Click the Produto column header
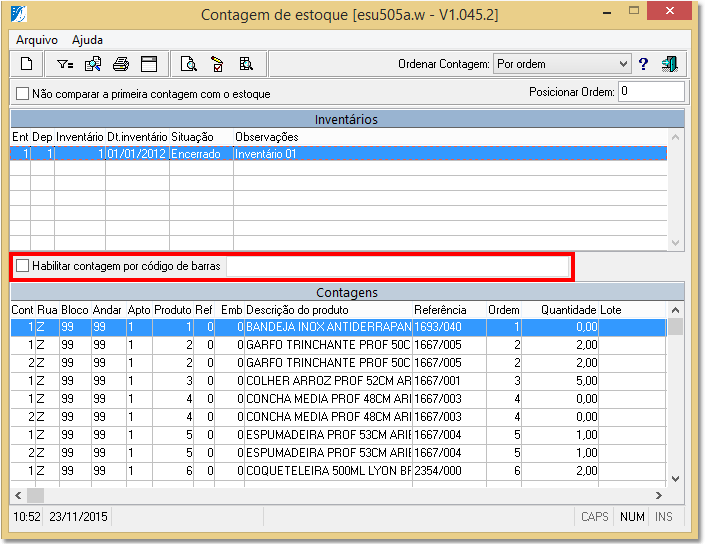Screen dimensions: 705x546 pyautogui.click(x=173, y=310)
